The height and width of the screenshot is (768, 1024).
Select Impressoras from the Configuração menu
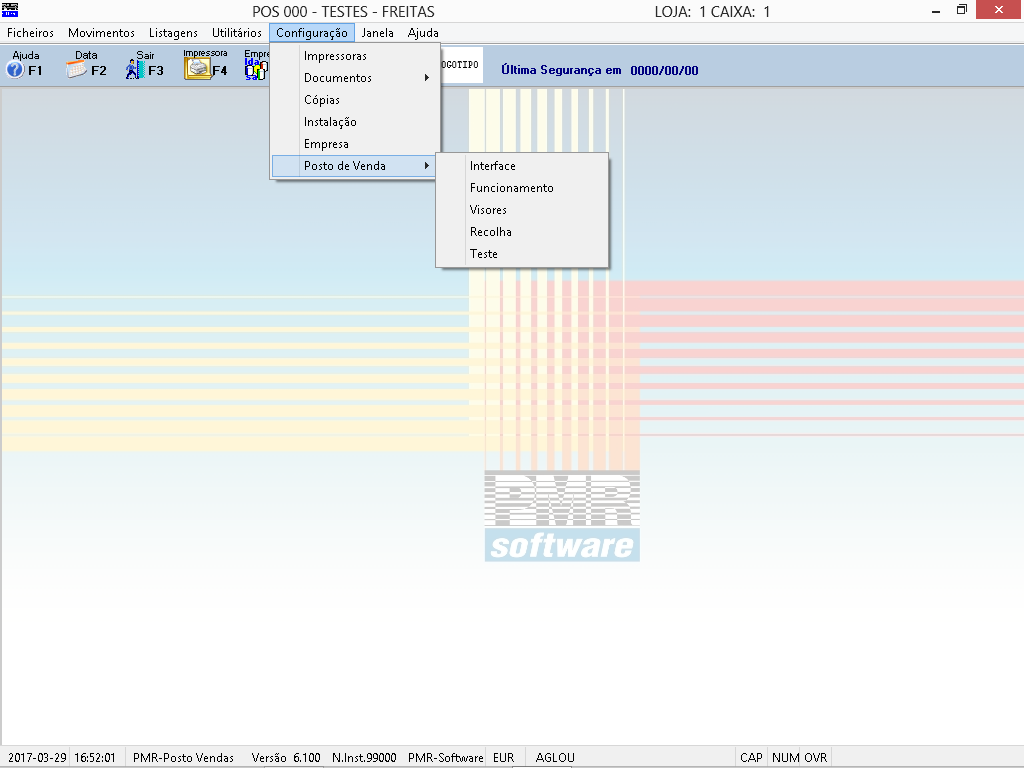[x=335, y=56]
